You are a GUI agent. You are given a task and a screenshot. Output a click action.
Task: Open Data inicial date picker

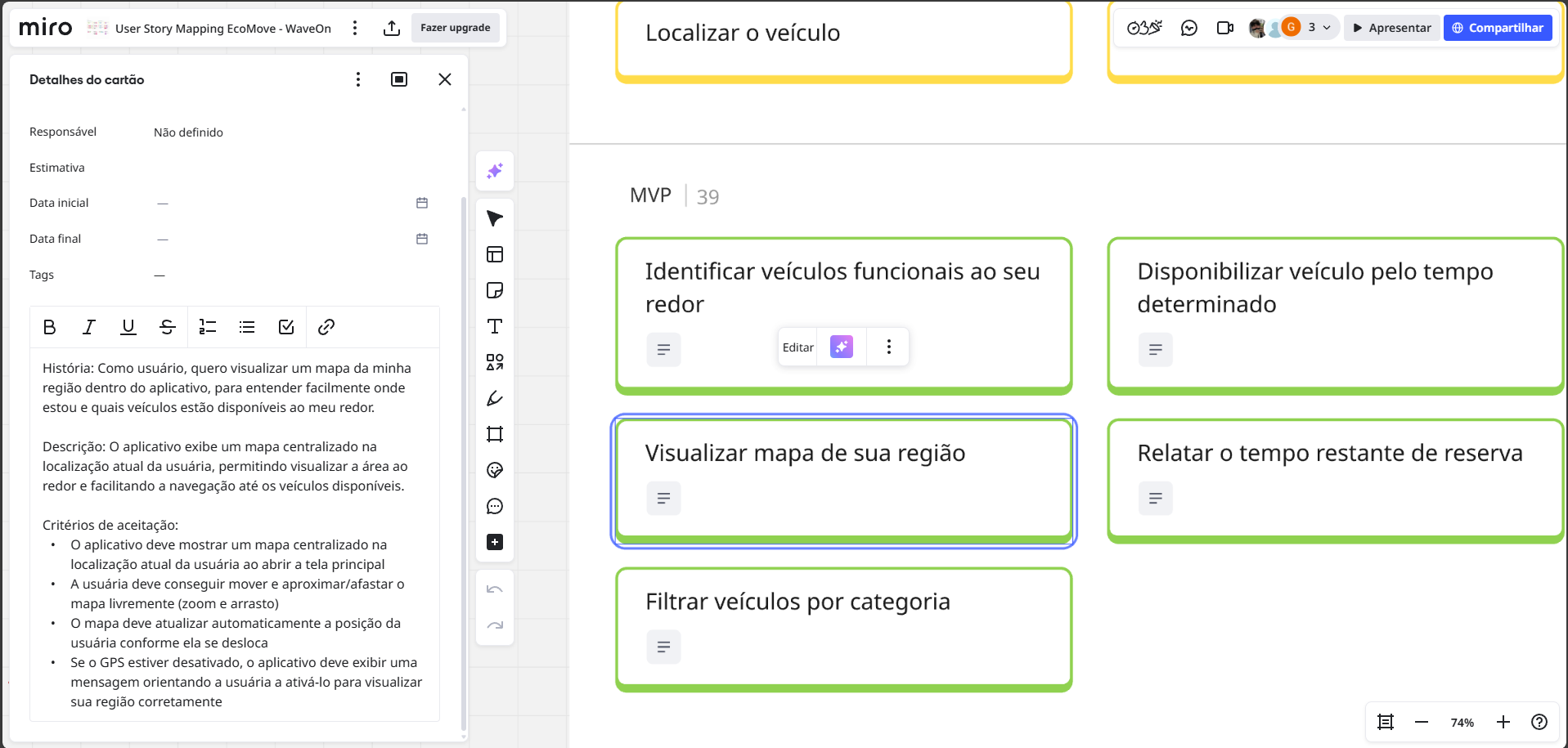pos(422,203)
